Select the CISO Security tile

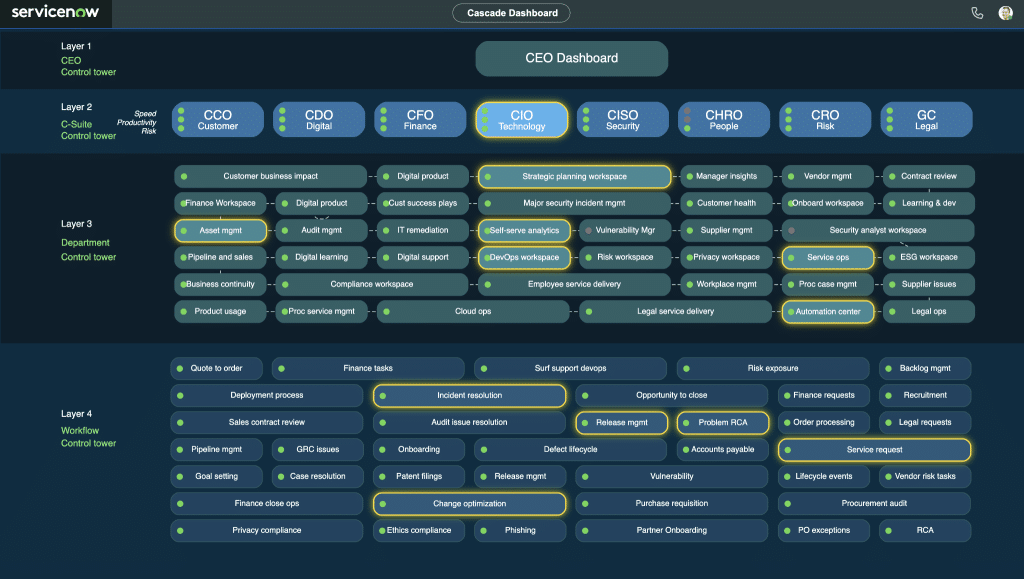[x=622, y=119]
